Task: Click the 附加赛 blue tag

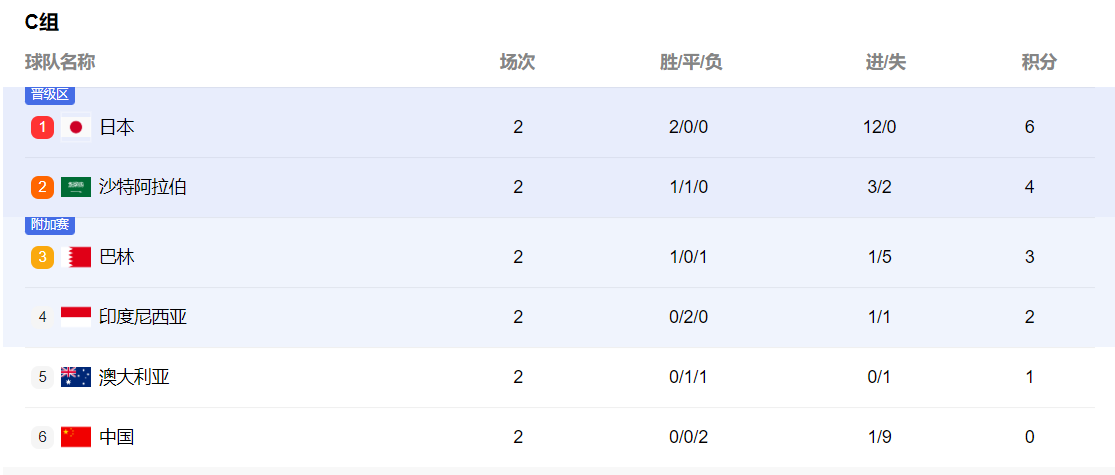Action: pyautogui.click(x=50, y=225)
